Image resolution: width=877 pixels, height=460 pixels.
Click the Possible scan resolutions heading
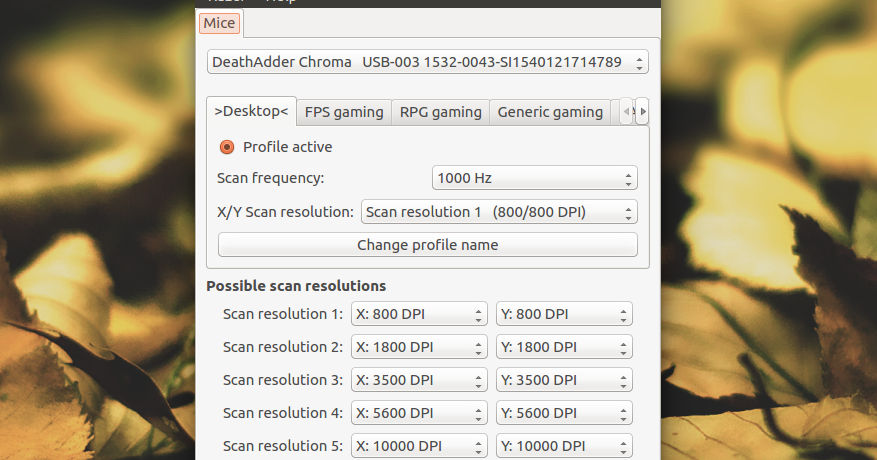[296, 286]
